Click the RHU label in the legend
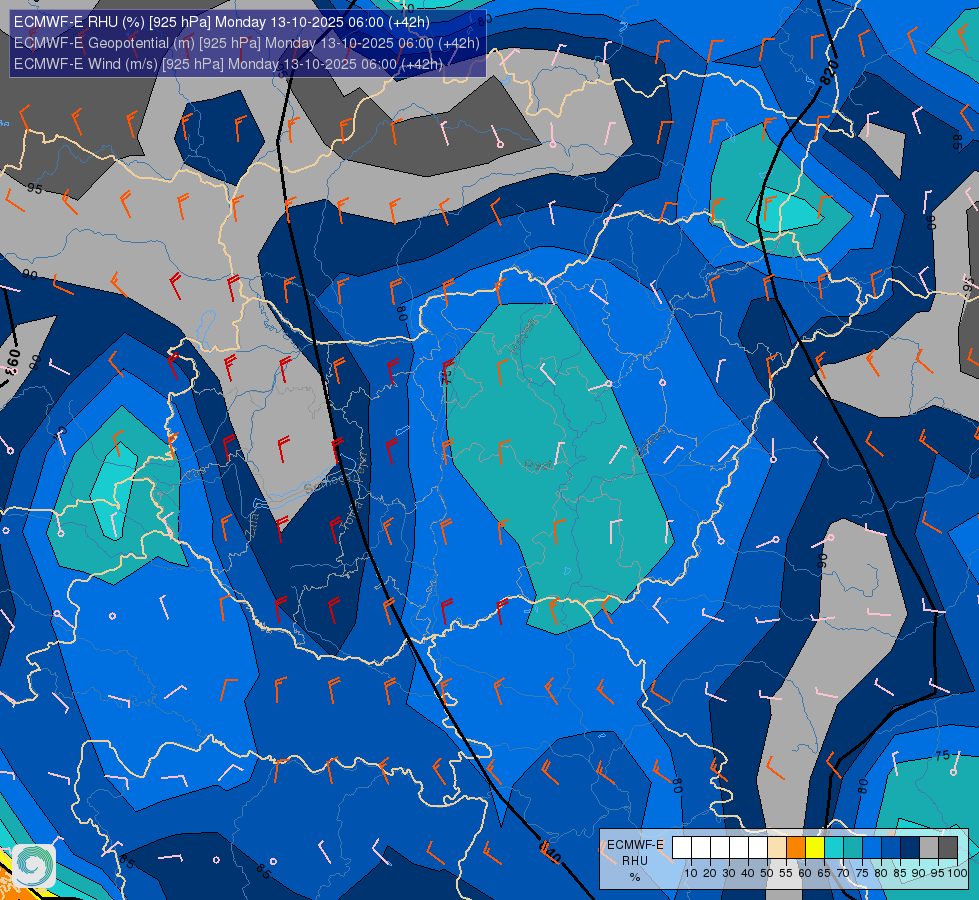This screenshot has height=900, width=979. [635, 861]
